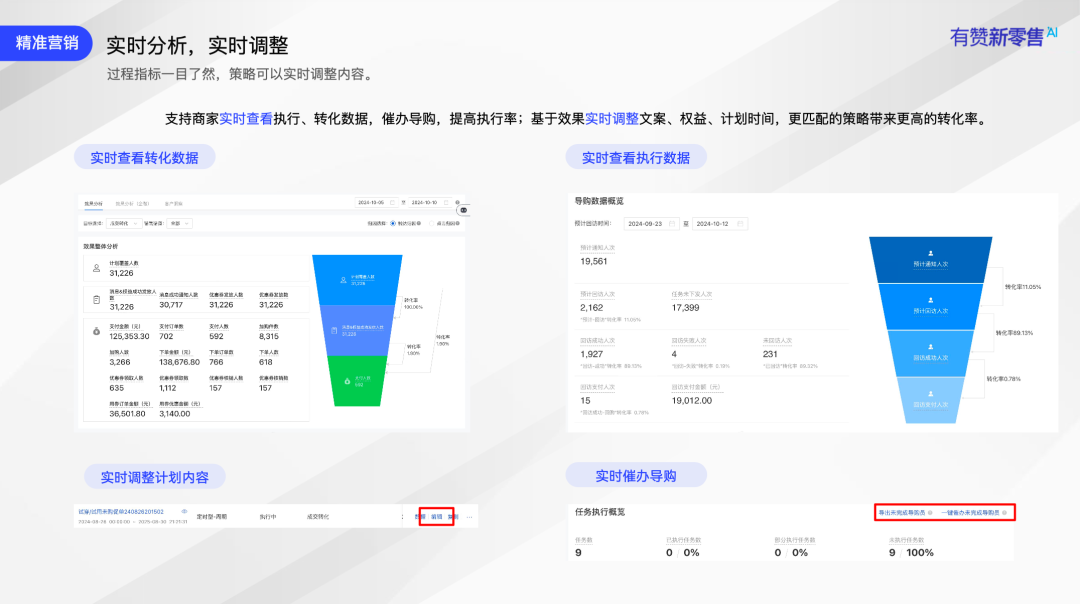Click the money bag icon in the green funnel segment
Screen dimensions: 1080x604
click(x=347, y=381)
